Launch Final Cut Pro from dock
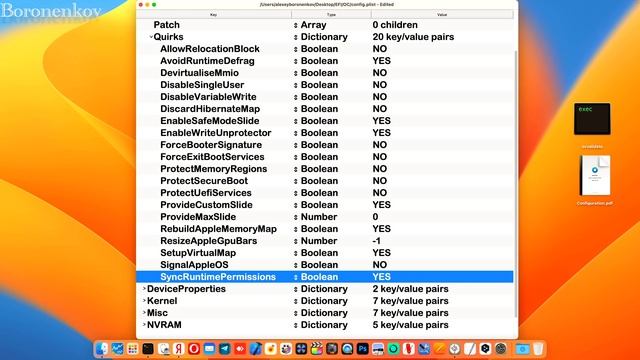 coord(316,349)
